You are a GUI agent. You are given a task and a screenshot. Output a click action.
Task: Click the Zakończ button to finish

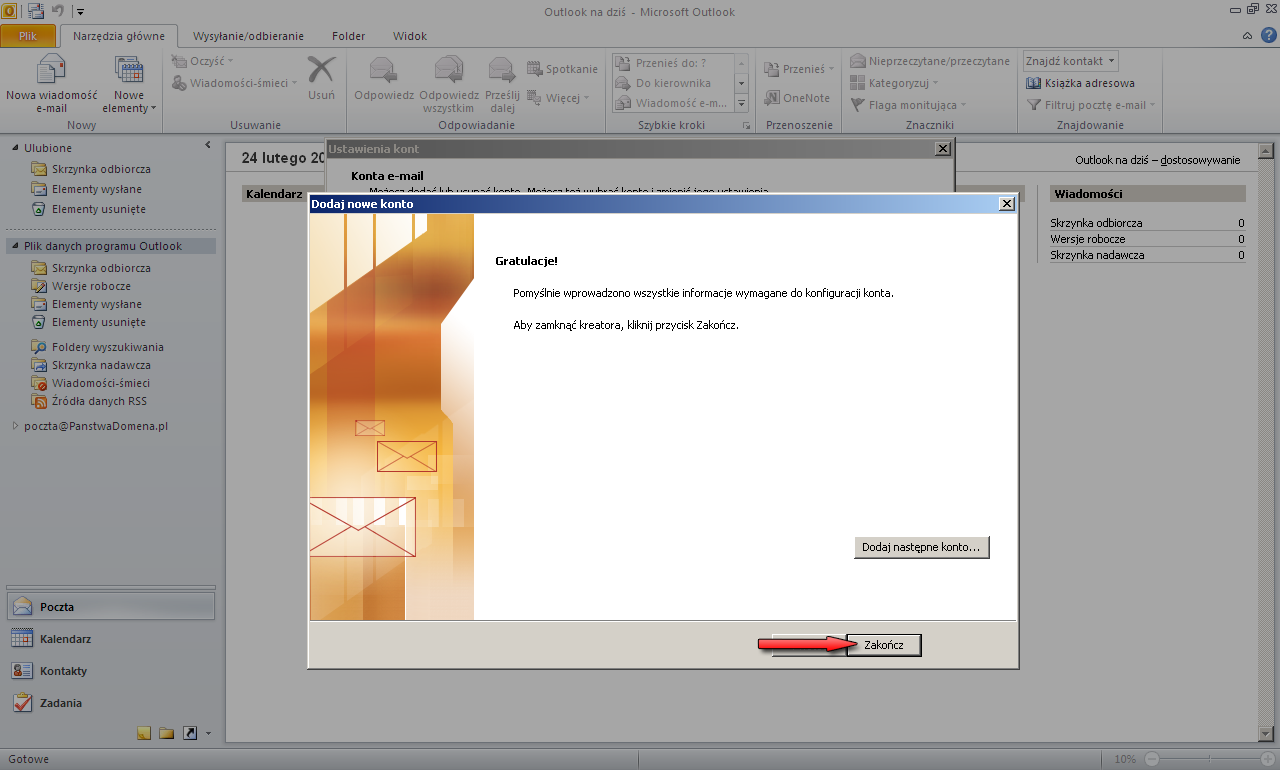click(884, 645)
